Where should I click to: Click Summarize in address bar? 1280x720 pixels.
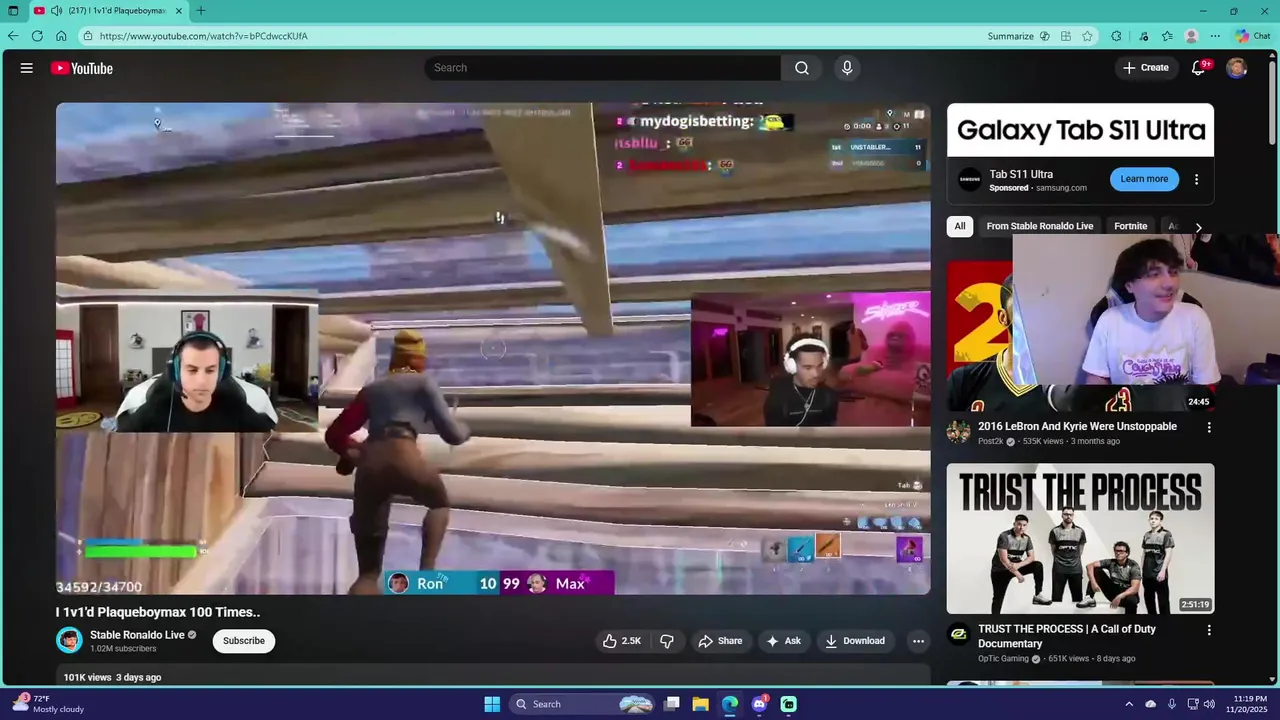(x=1010, y=36)
